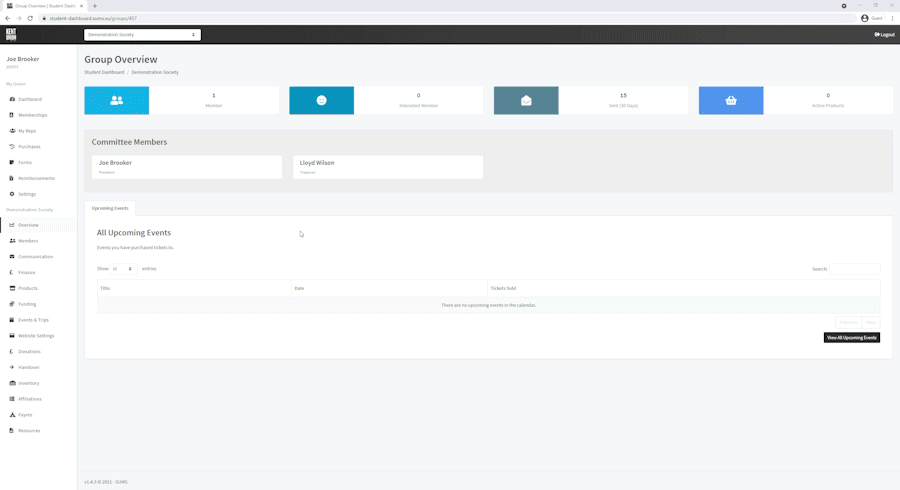Open Events & Trips in the sidebar
The width and height of the screenshot is (900, 490).
(x=33, y=320)
